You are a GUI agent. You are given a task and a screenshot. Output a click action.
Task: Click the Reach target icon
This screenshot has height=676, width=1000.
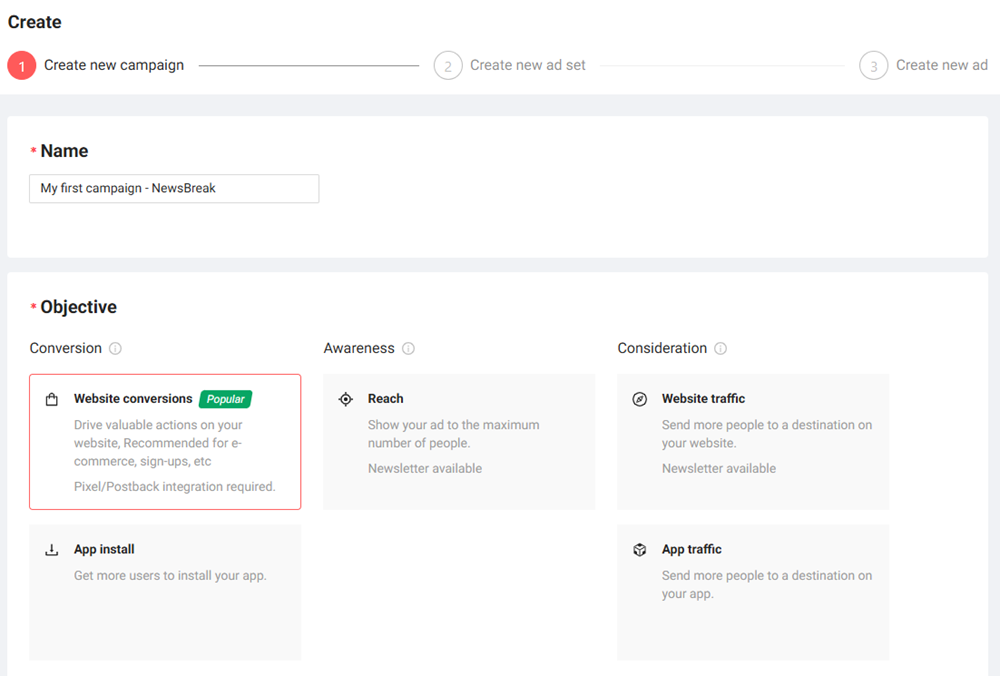[x=346, y=399]
